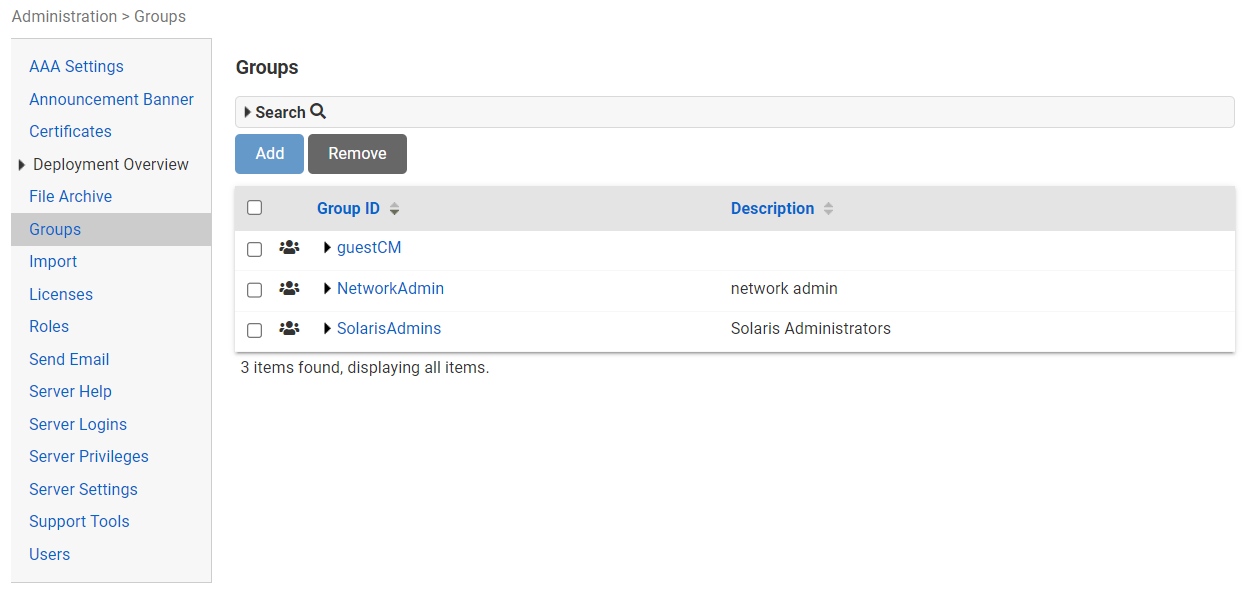Viewport: 1245px width, 591px height.
Task: Click the group icon beside NetworkAdmin
Action: click(289, 289)
